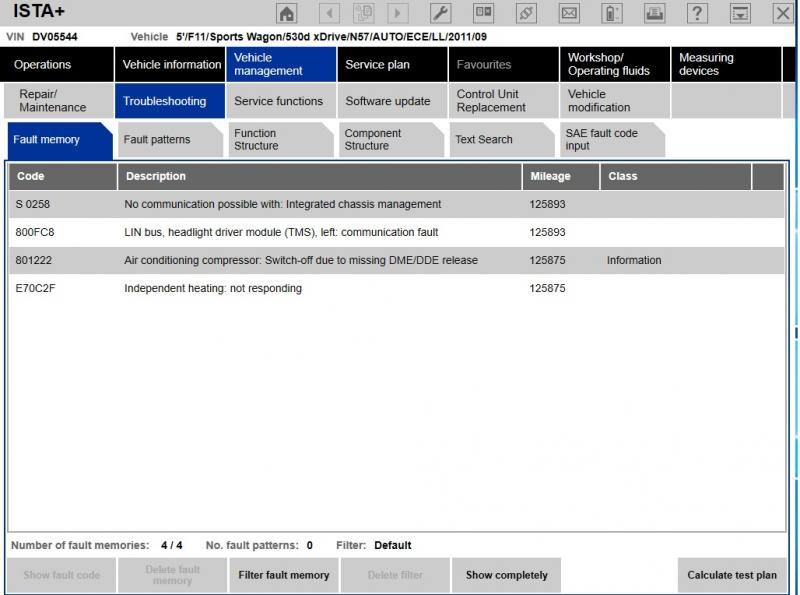Click the connection plug icon
This screenshot has width=800, height=595.
click(526, 14)
